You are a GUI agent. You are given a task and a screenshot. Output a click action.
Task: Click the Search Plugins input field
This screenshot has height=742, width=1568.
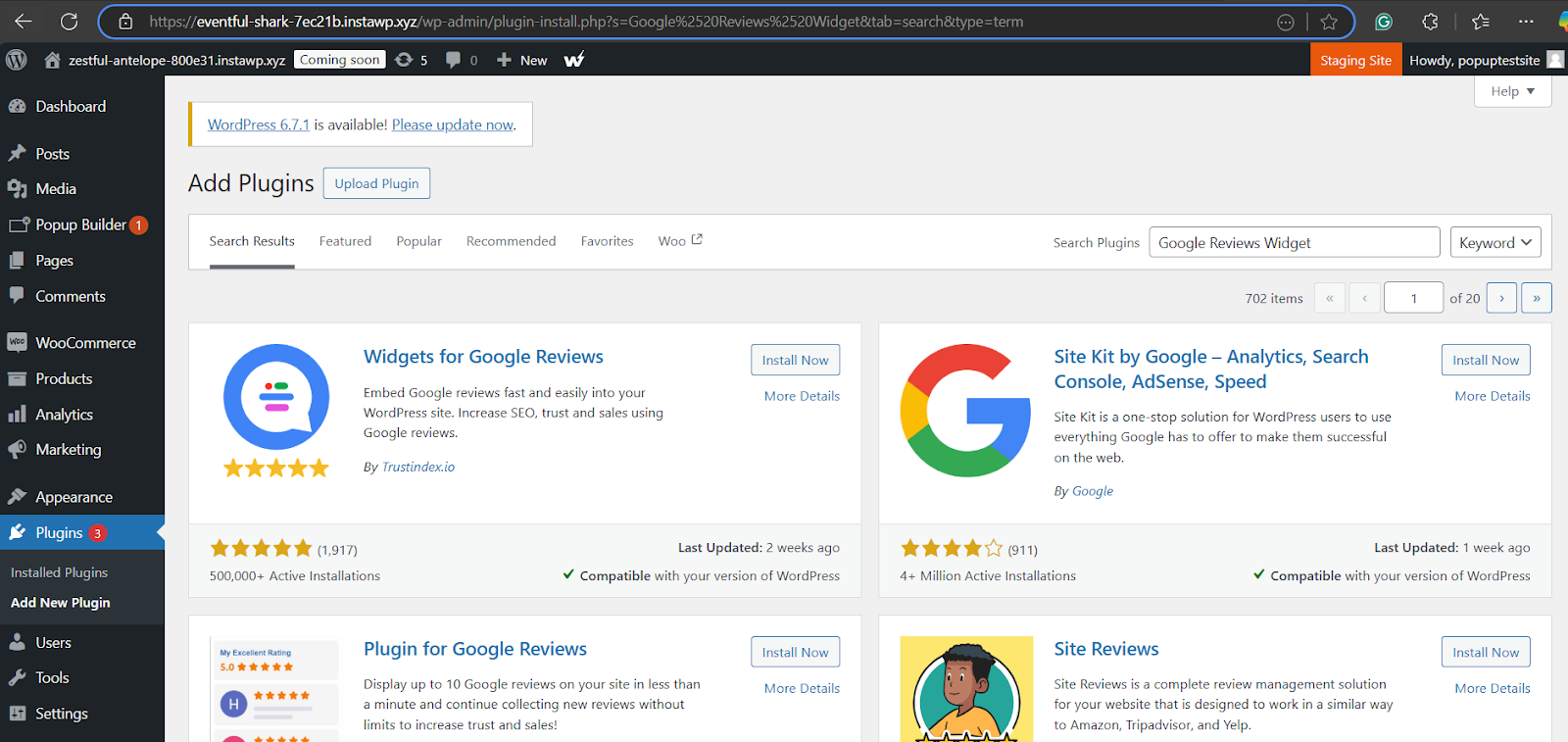(x=1294, y=242)
